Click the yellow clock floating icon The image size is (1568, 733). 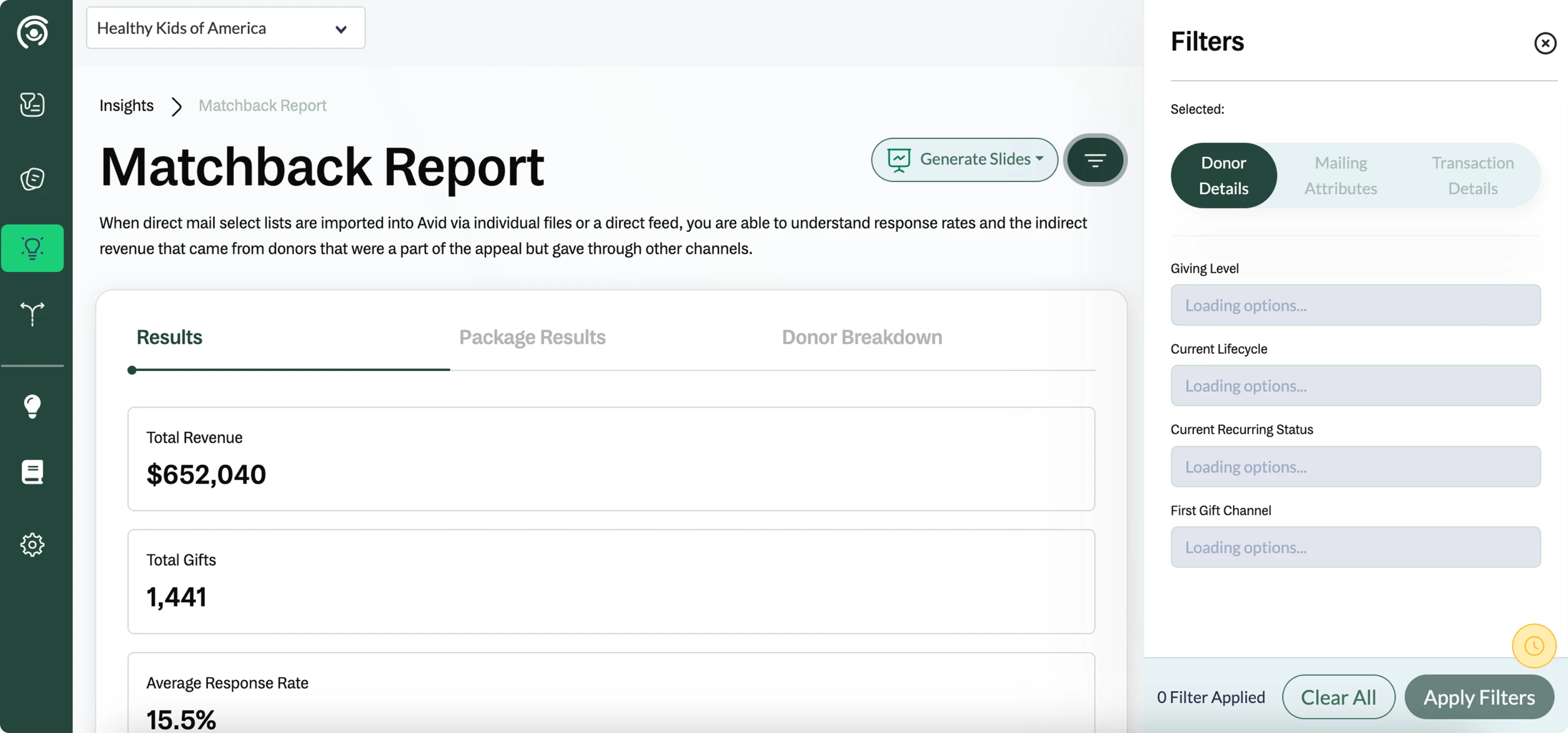[1533, 645]
